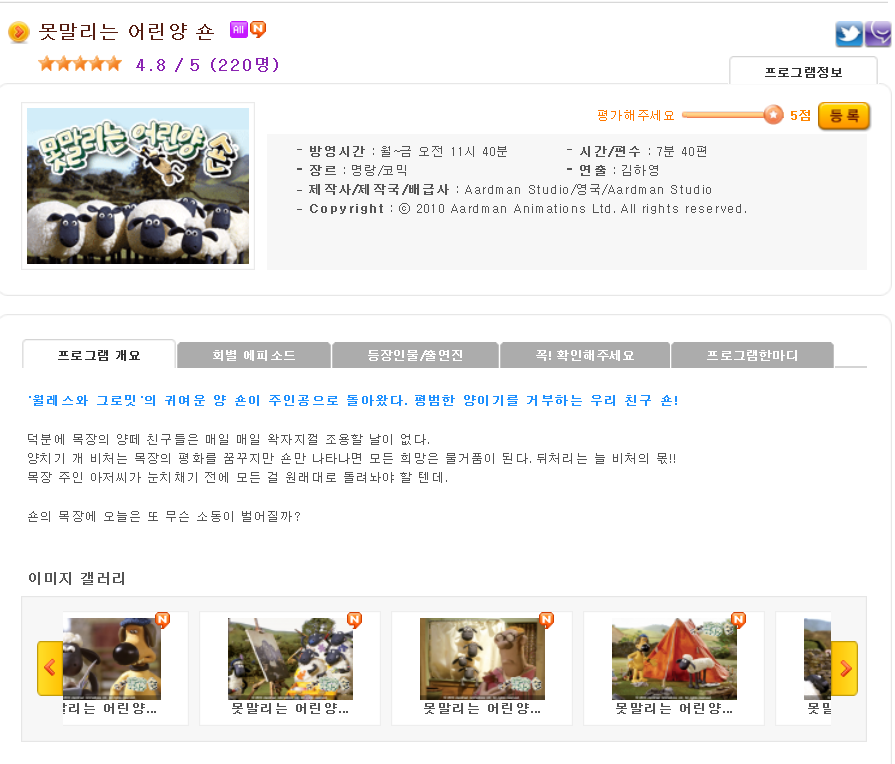Switch to the 프로그램한마디 tab
The width and height of the screenshot is (895, 764).
752,355
